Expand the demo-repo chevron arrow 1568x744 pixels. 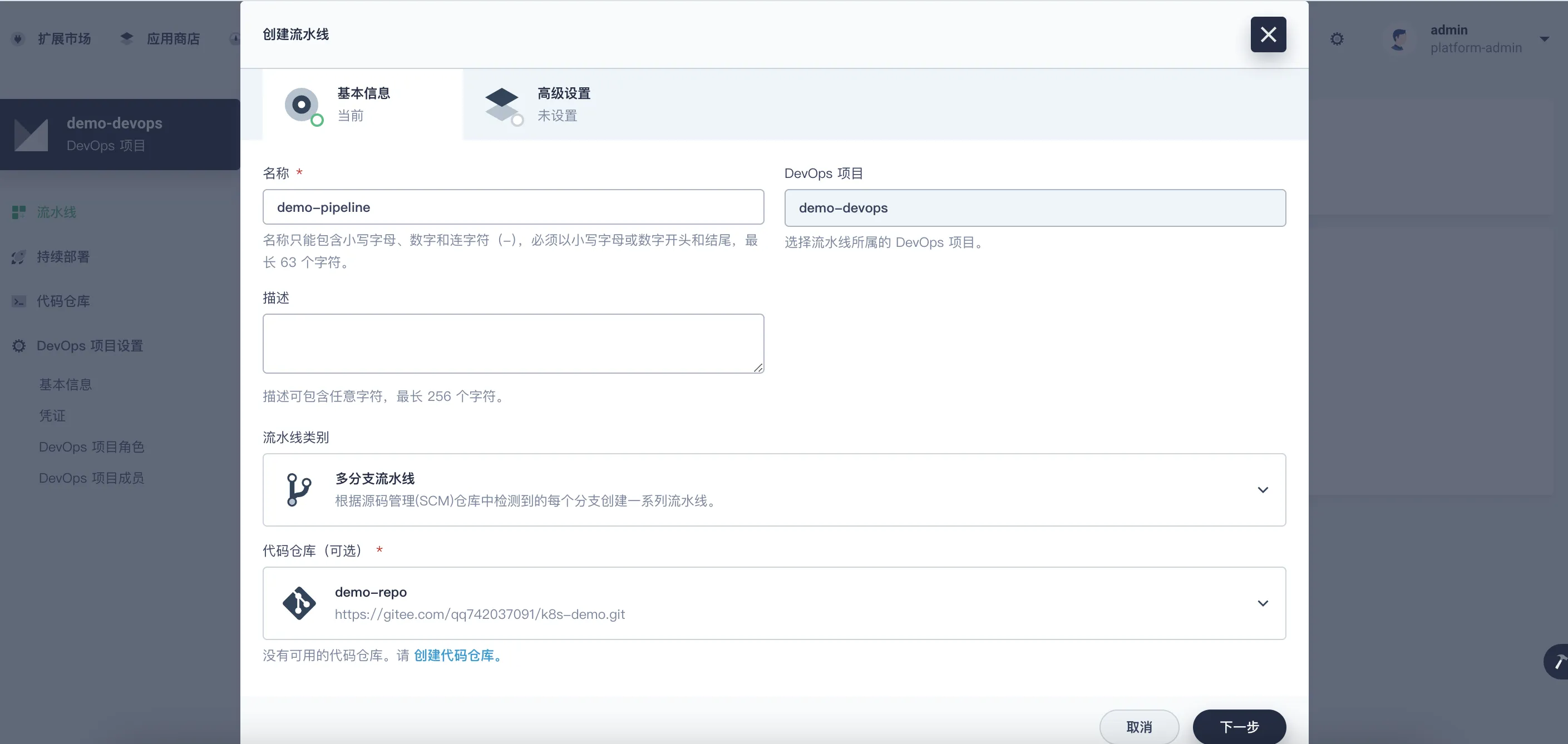click(1263, 603)
